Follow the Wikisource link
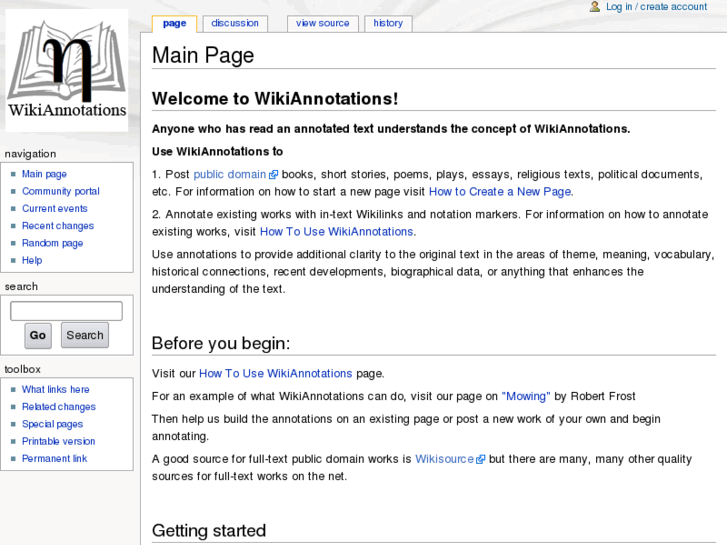This screenshot has height=545, width=727. point(444,459)
